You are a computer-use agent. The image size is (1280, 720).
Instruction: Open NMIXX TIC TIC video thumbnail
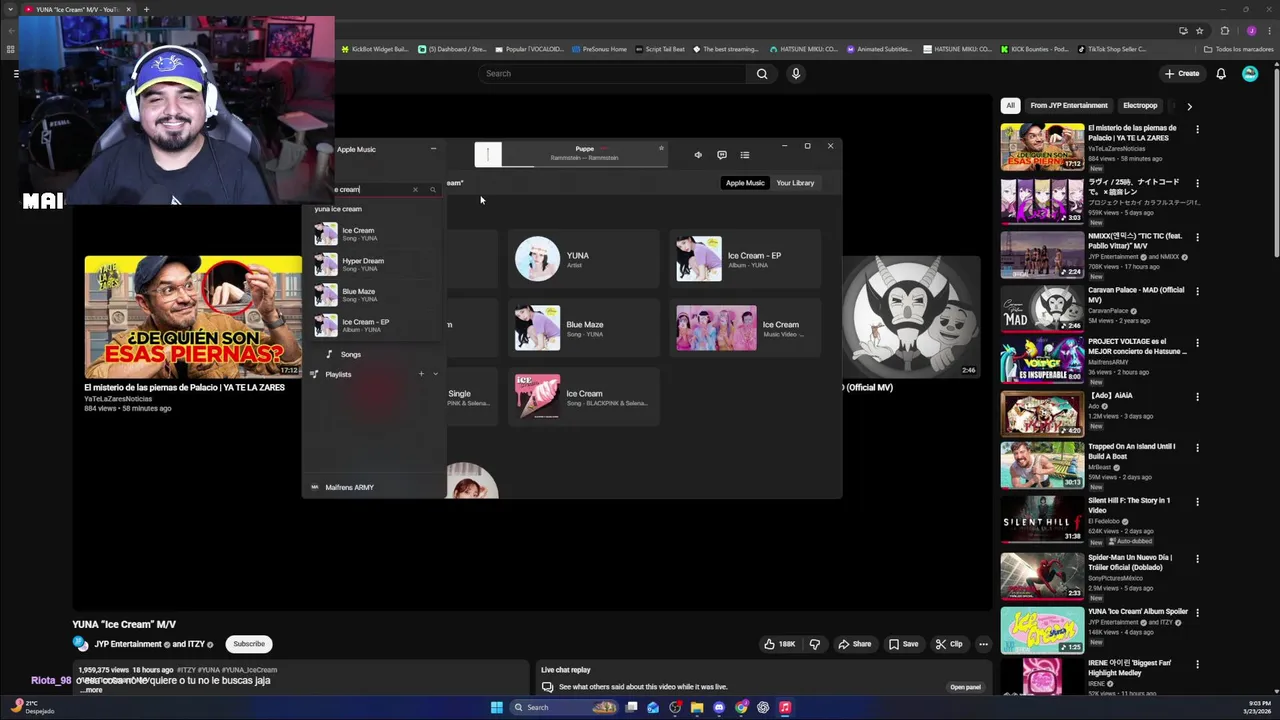click(x=1042, y=255)
